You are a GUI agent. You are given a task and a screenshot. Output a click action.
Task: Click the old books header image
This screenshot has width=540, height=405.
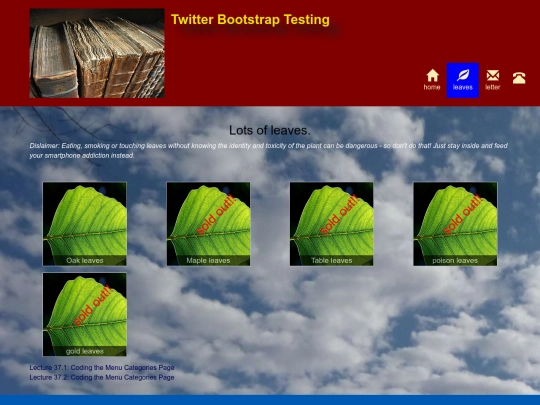[x=97, y=53]
